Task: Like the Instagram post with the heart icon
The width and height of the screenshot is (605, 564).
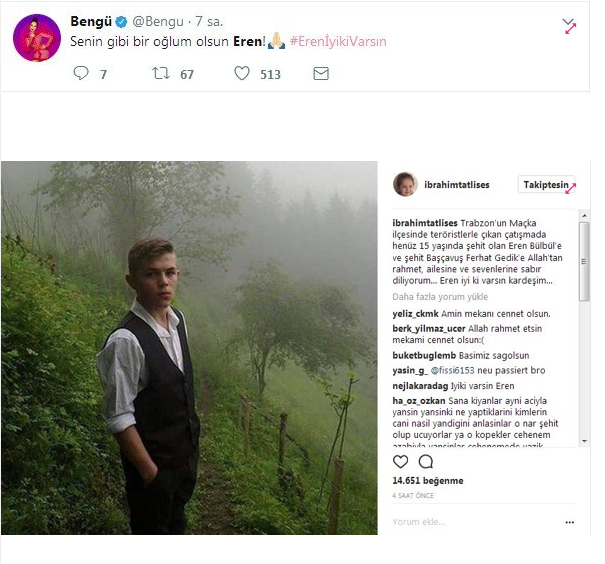Action: pyautogui.click(x=401, y=461)
